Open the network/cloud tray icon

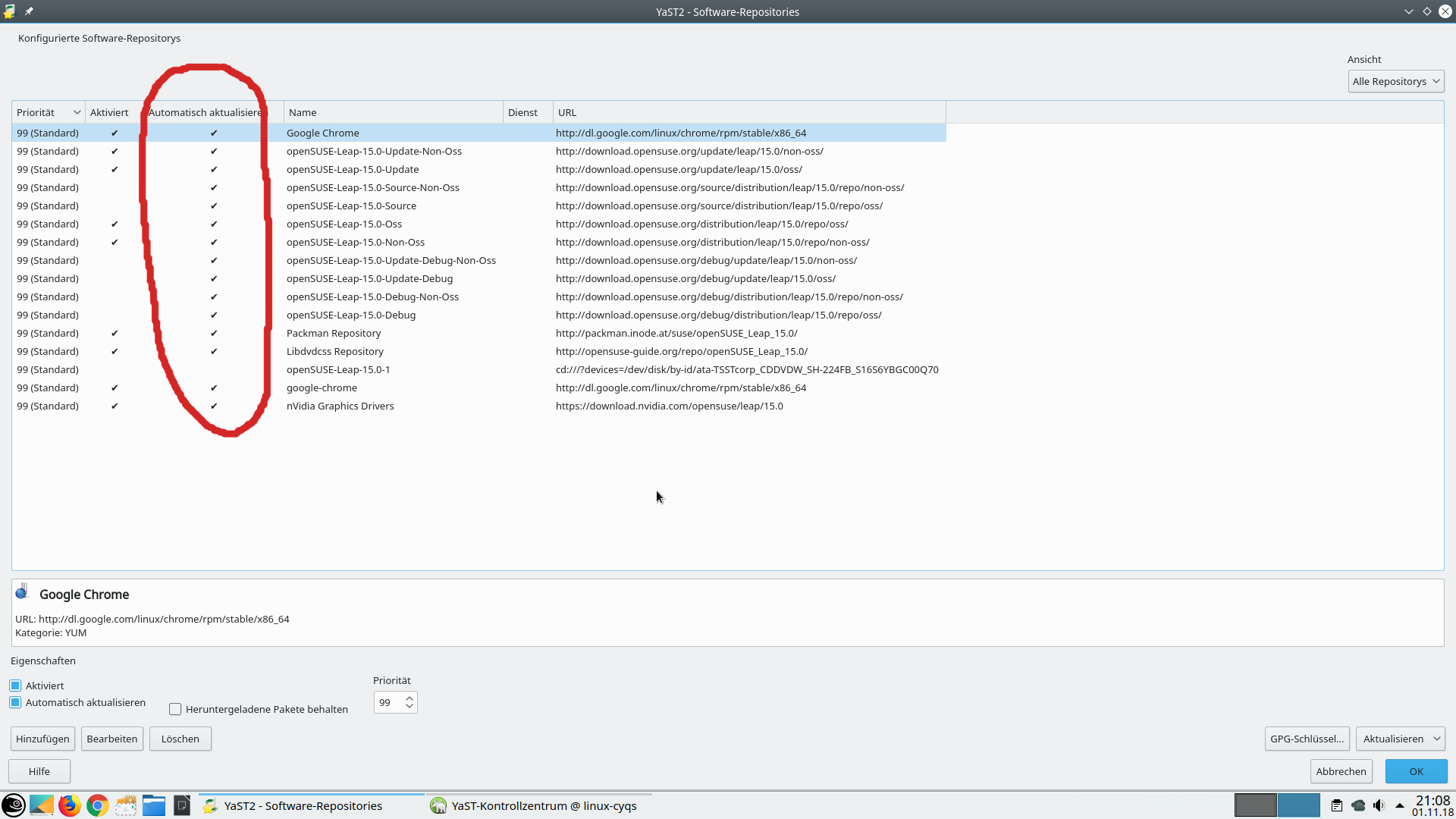[x=1358, y=805]
